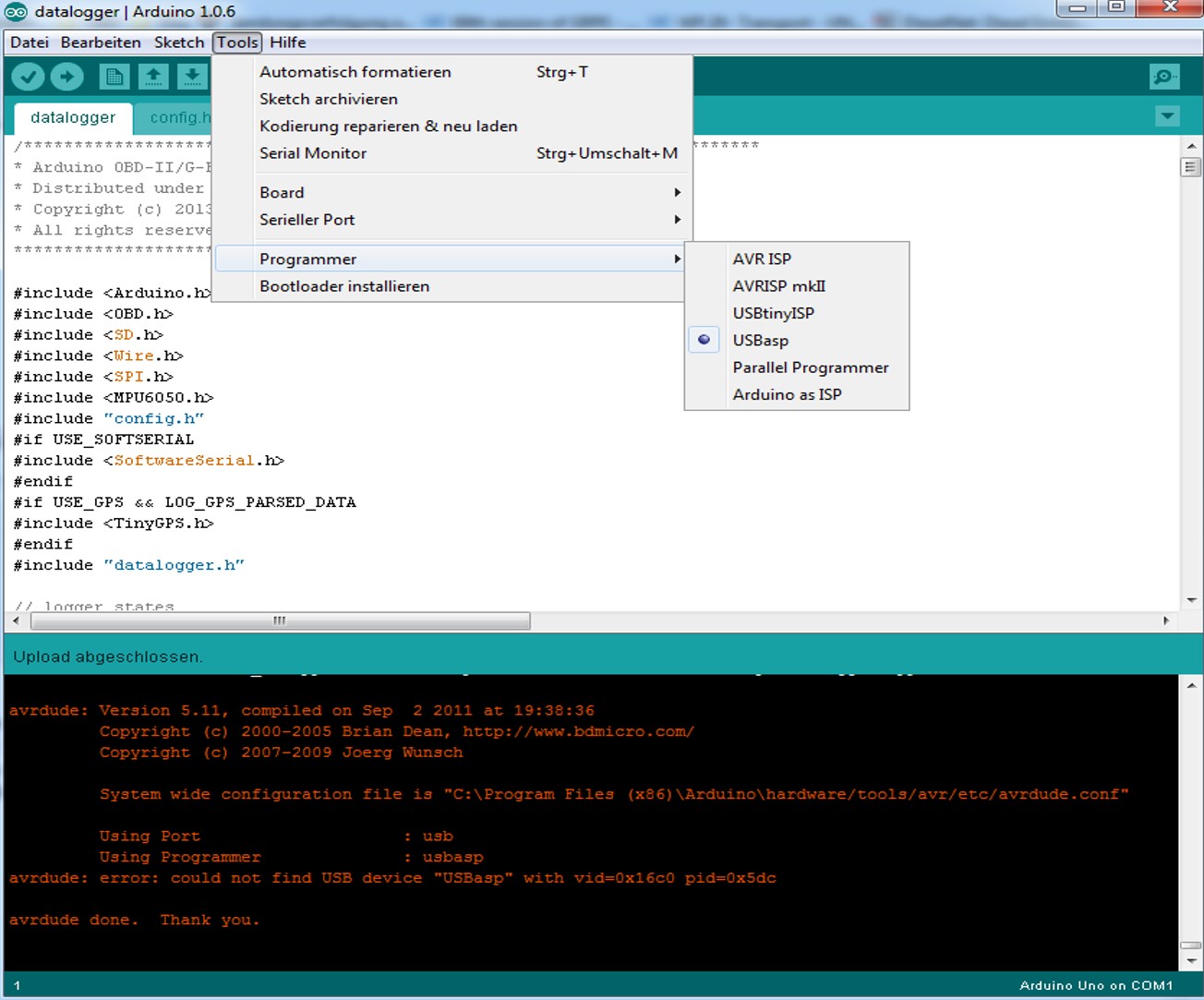Click the #include "datalogger.h" line
Viewport: 1204px width, 1000px height.
point(128,565)
